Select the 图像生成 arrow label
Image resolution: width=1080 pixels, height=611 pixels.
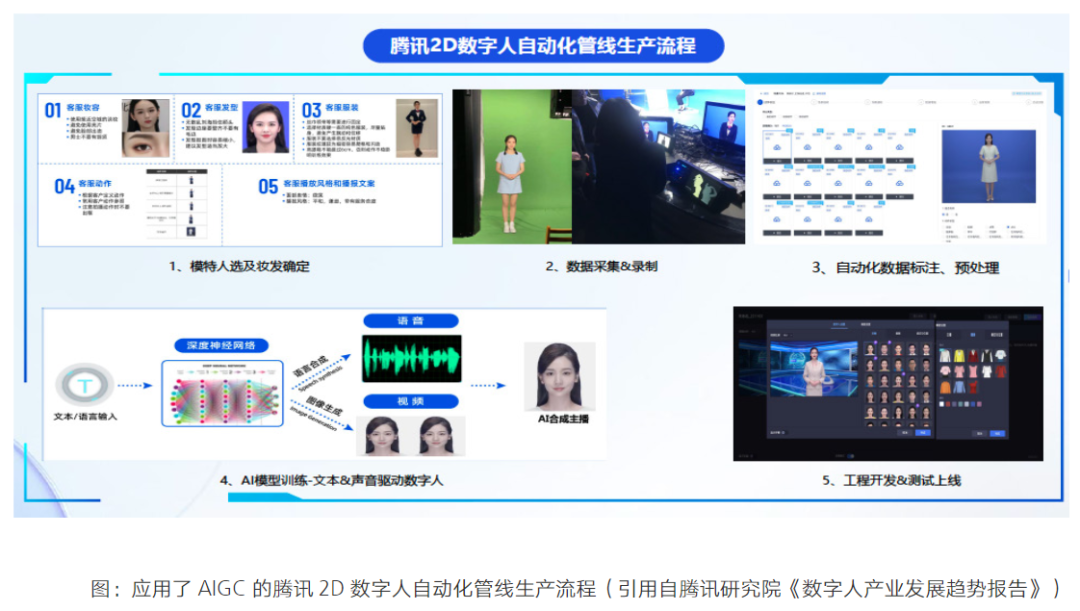click(324, 407)
